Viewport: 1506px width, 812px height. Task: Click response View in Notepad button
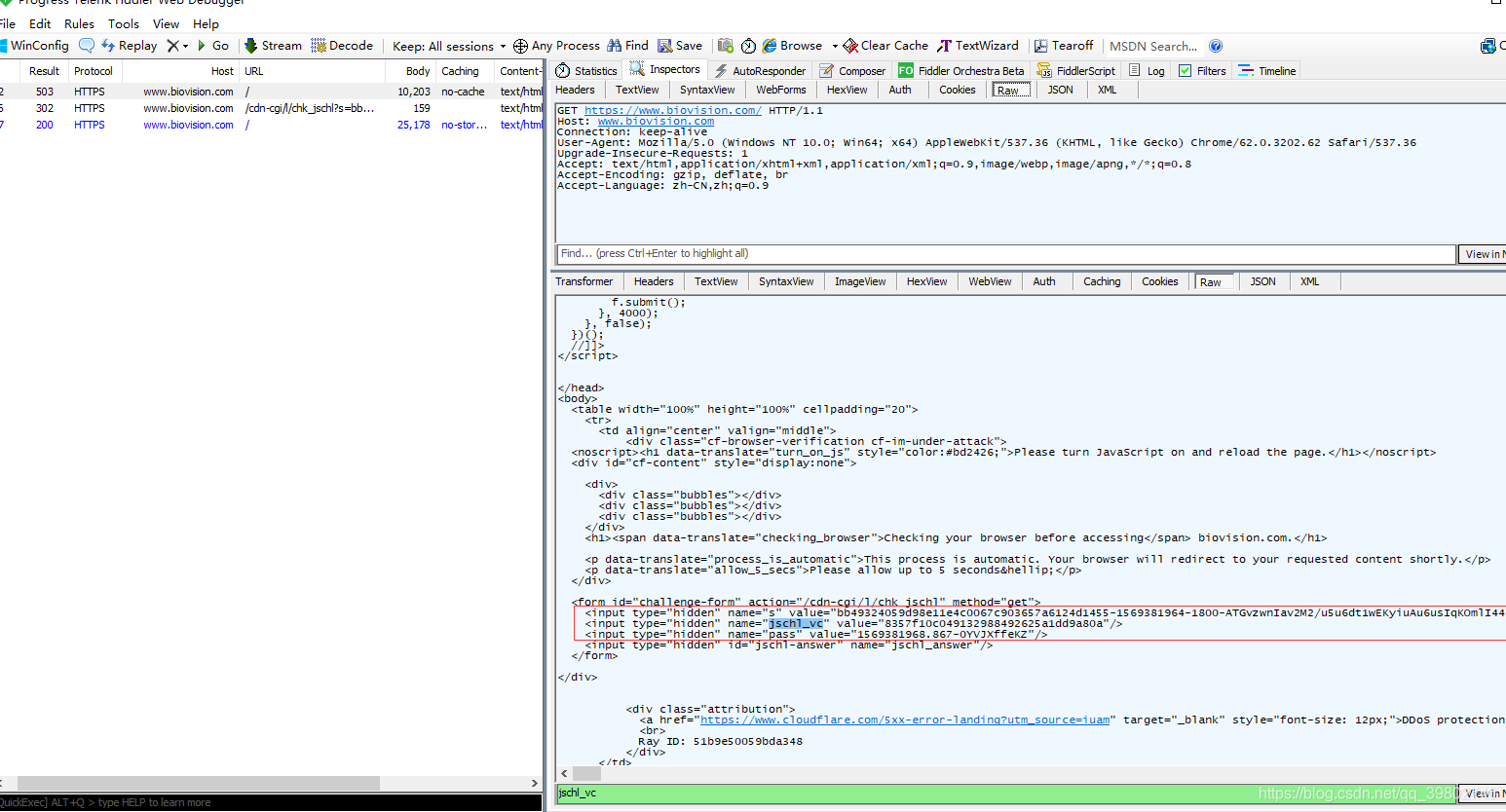pos(1482,794)
